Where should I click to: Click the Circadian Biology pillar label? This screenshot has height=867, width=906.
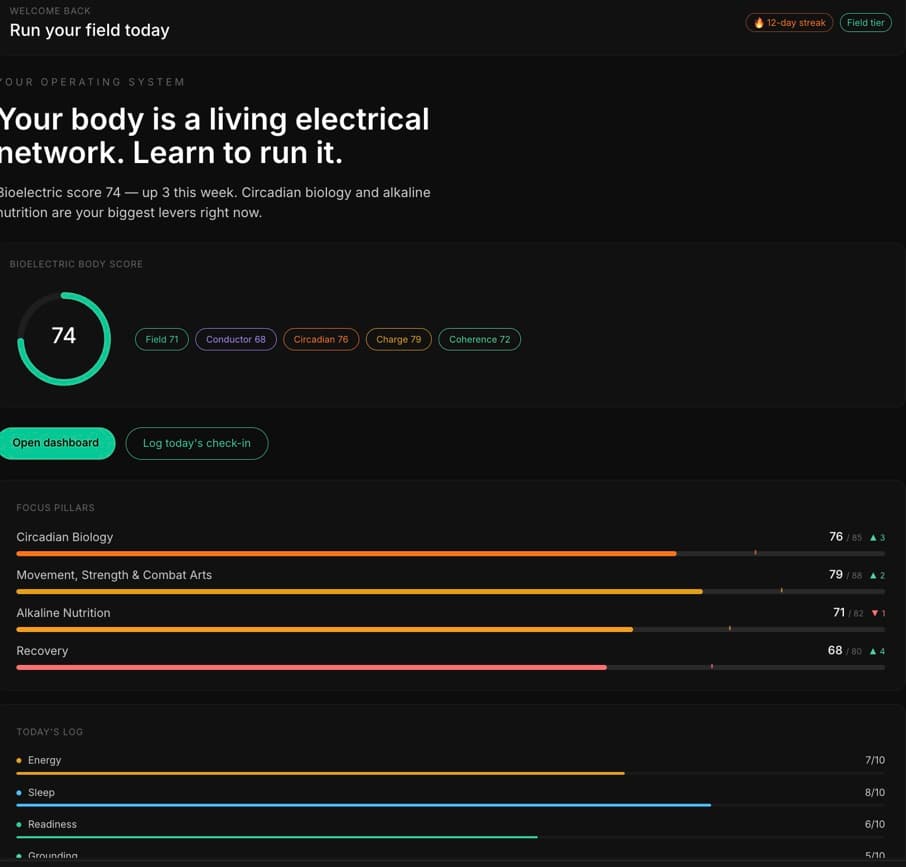(x=65, y=537)
